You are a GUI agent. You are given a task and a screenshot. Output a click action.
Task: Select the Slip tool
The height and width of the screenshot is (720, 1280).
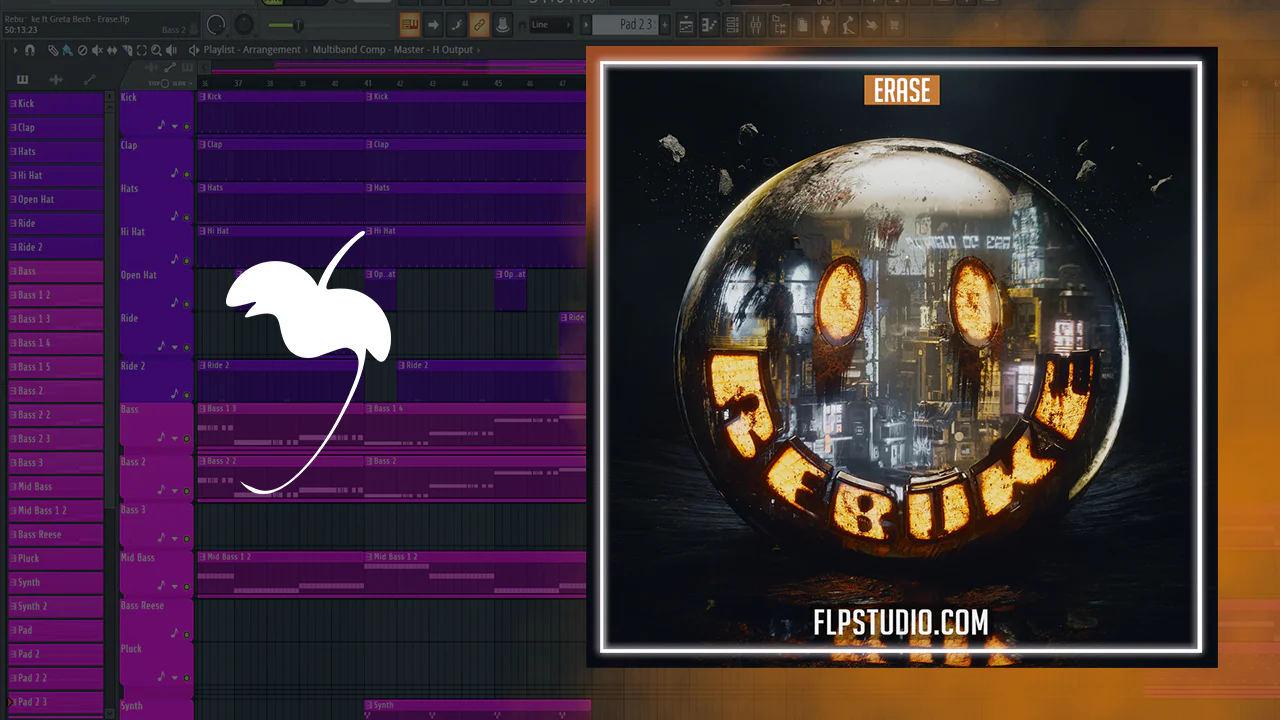112,50
